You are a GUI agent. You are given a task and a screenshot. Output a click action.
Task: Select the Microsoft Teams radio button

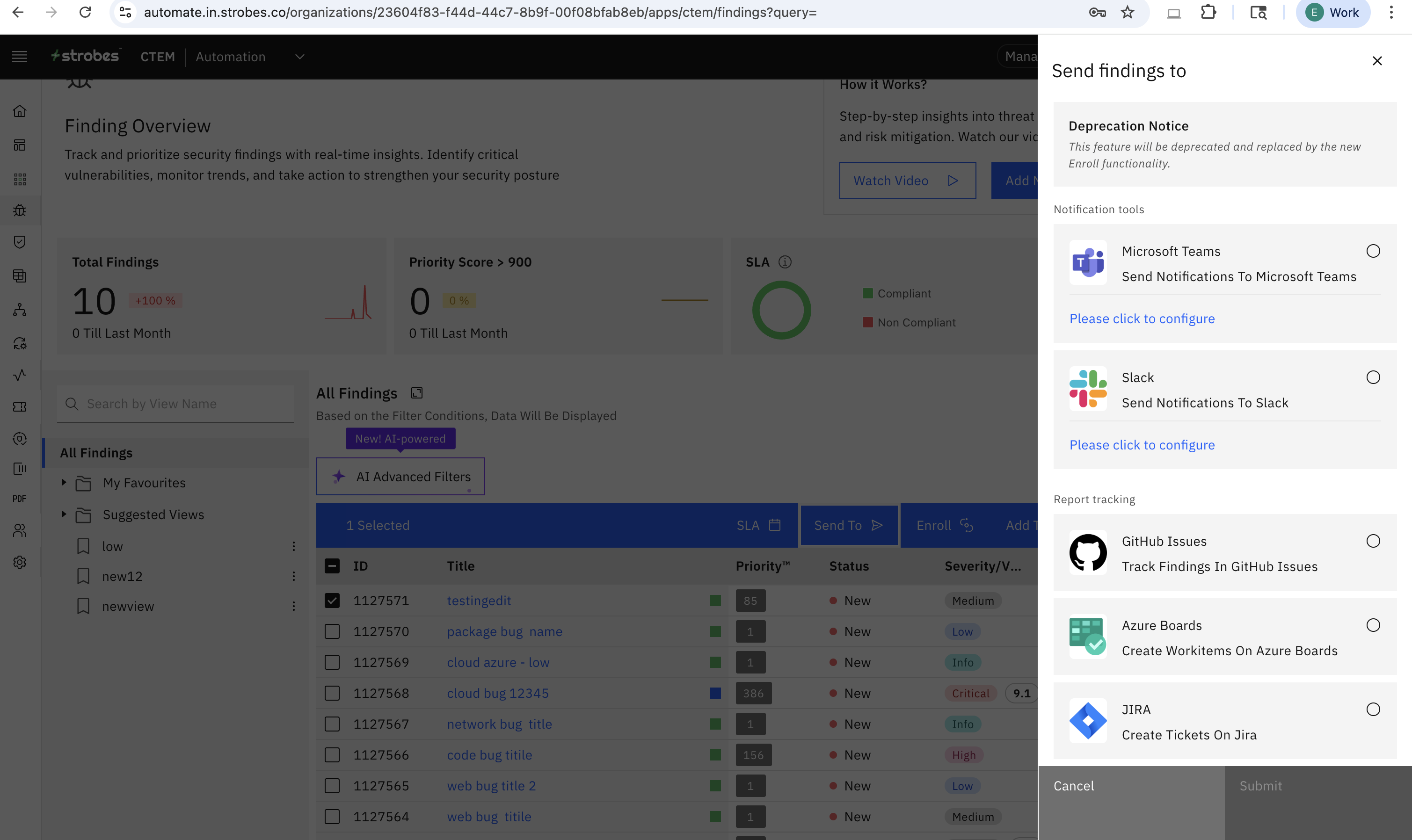click(x=1373, y=251)
